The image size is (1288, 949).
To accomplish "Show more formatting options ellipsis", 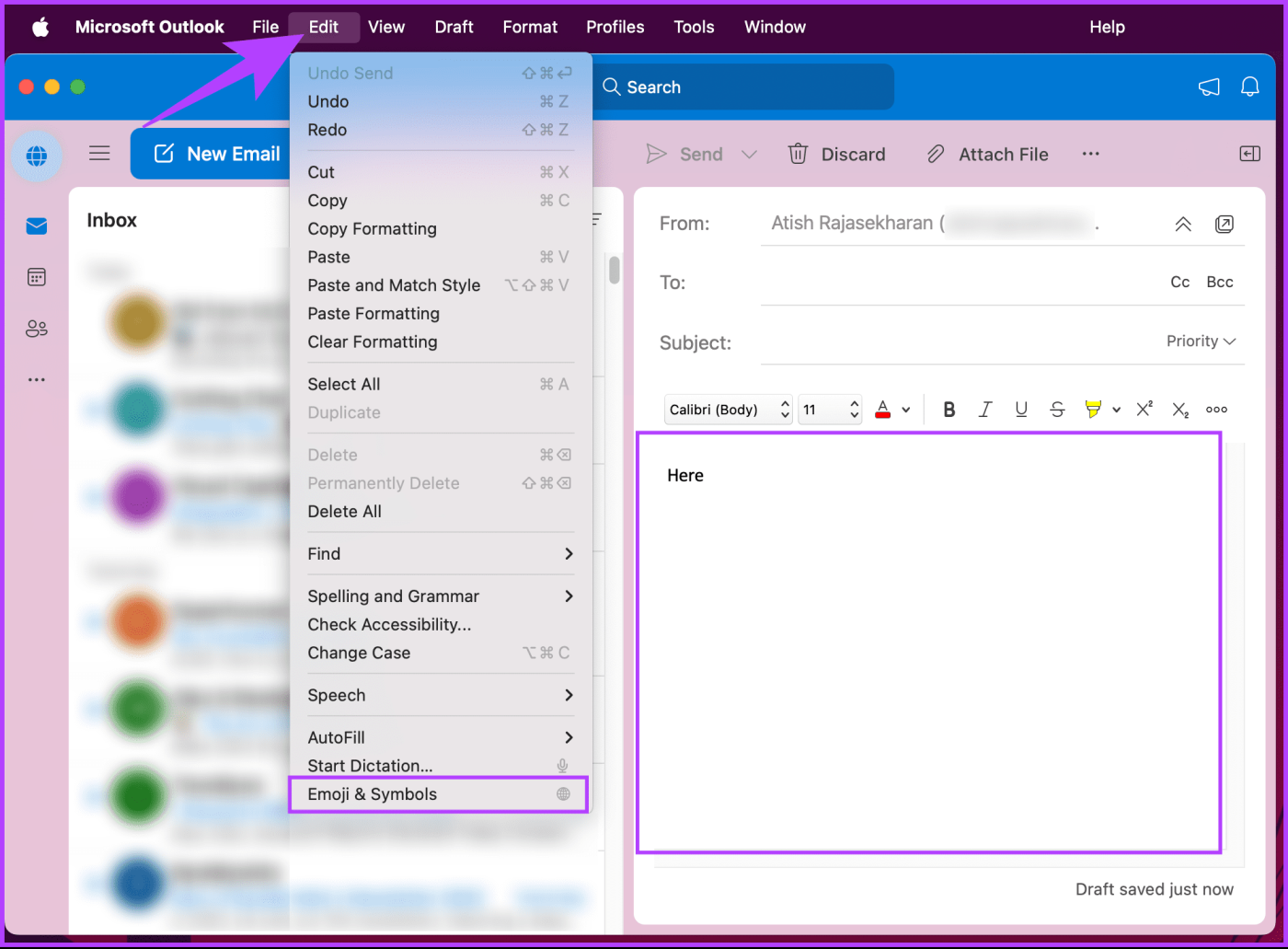I will click(x=1216, y=410).
